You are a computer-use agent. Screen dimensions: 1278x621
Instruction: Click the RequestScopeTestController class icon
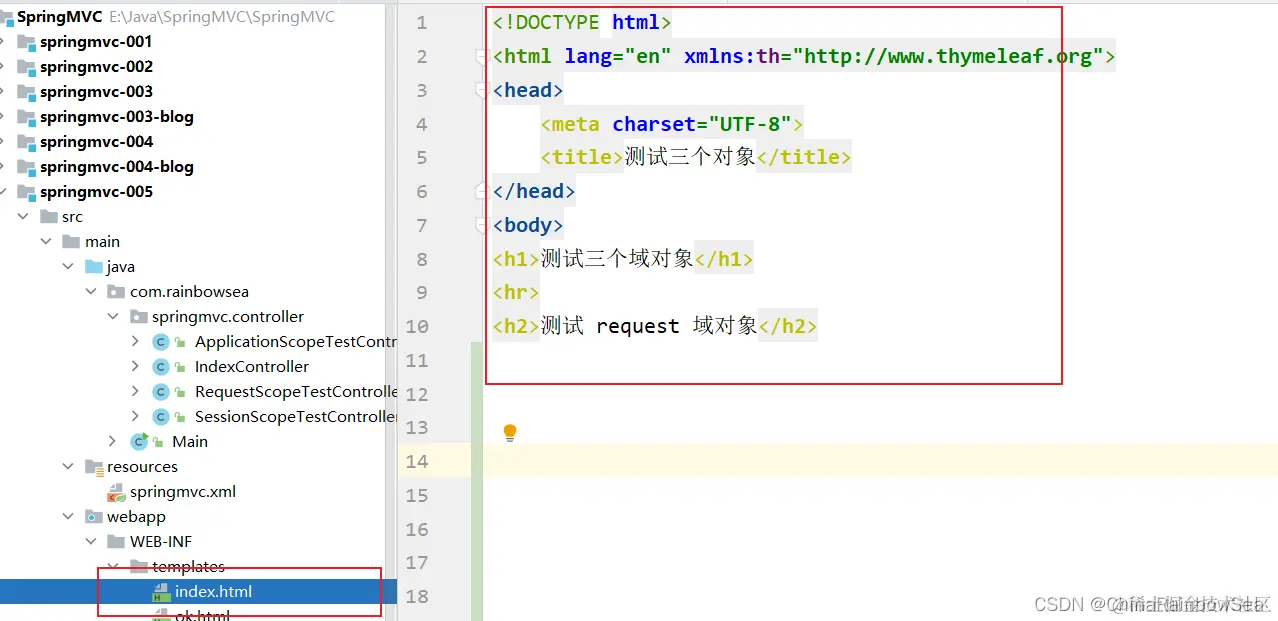[160, 392]
